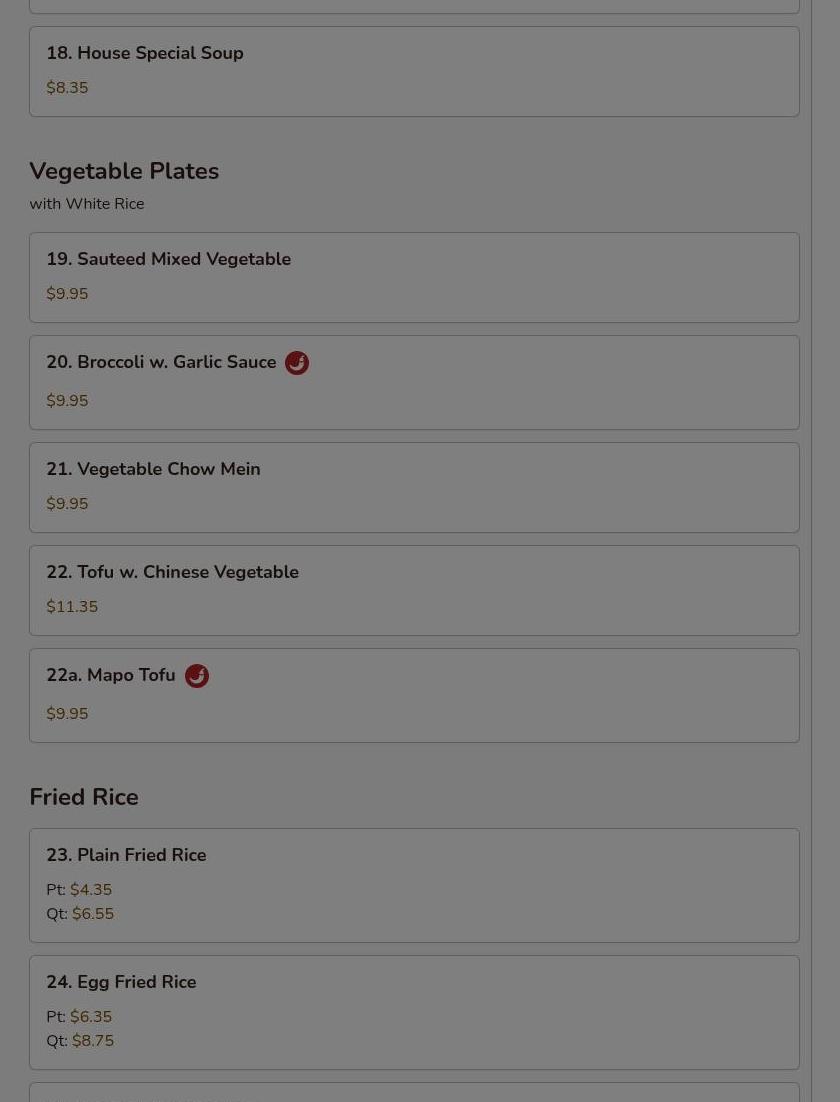840x1102 pixels.
Task: Click the spicy chili icon next to Mapo Tofu
Action: pos(197,676)
